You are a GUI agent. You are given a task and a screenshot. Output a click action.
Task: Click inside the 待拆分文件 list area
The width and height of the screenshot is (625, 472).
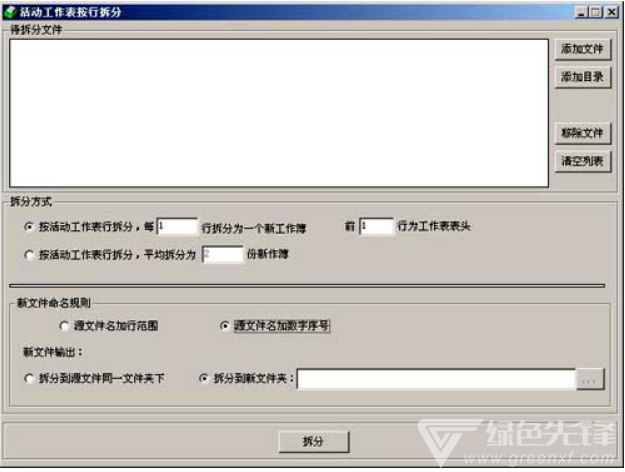pos(279,113)
